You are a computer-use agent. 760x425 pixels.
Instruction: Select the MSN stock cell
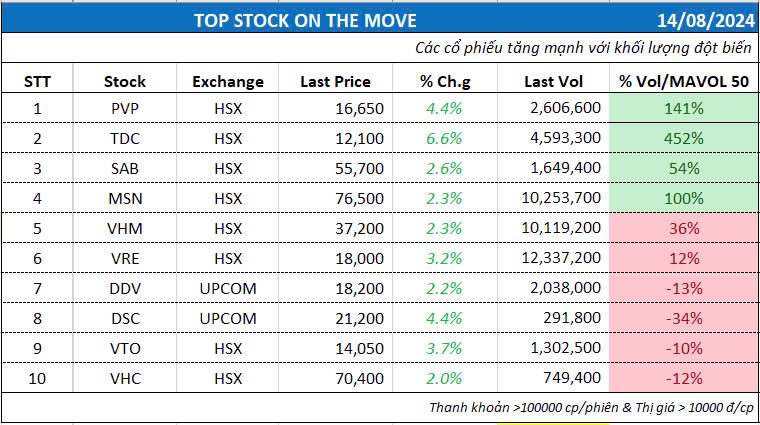(x=124, y=198)
